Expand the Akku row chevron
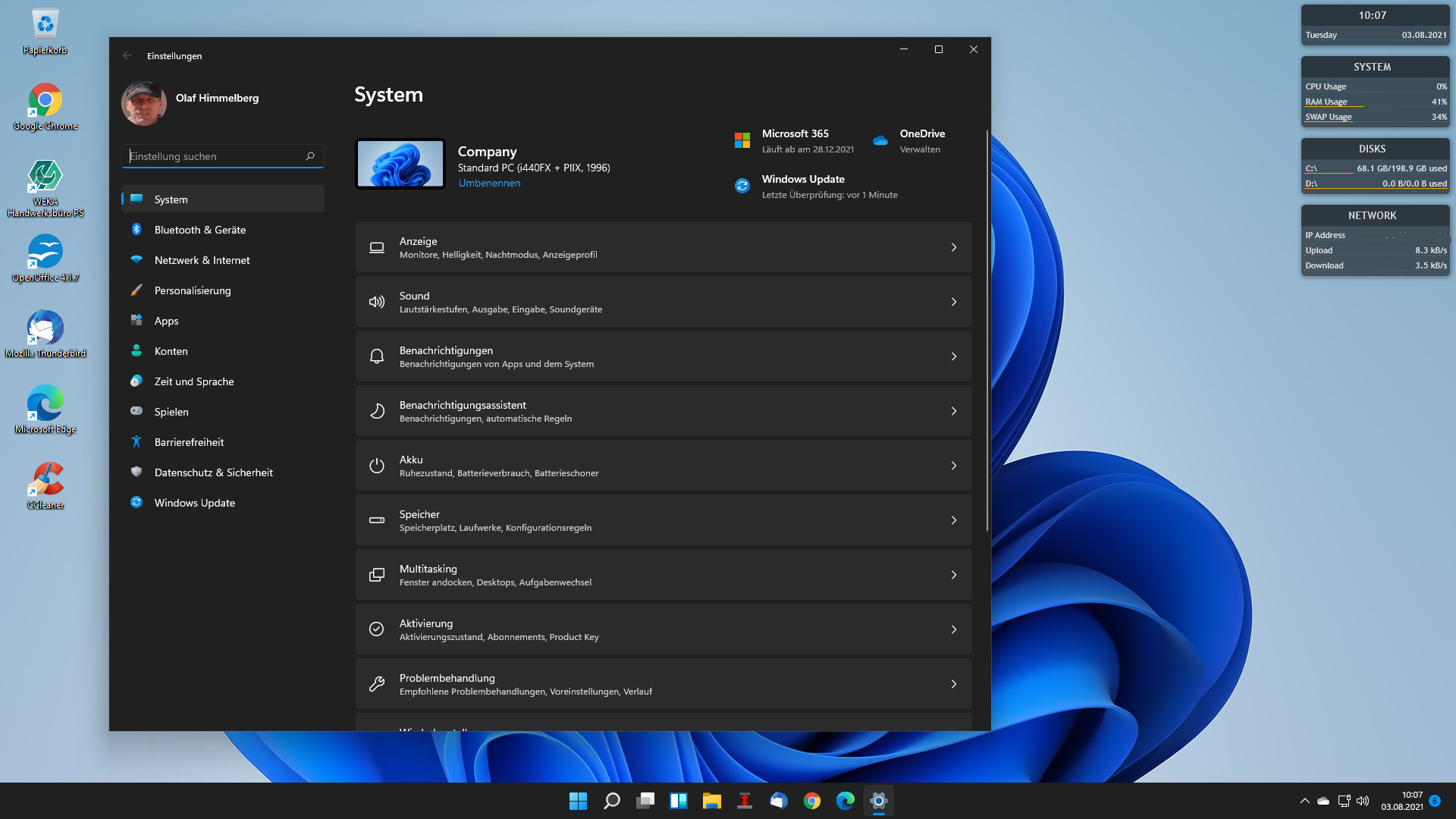 [953, 466]
